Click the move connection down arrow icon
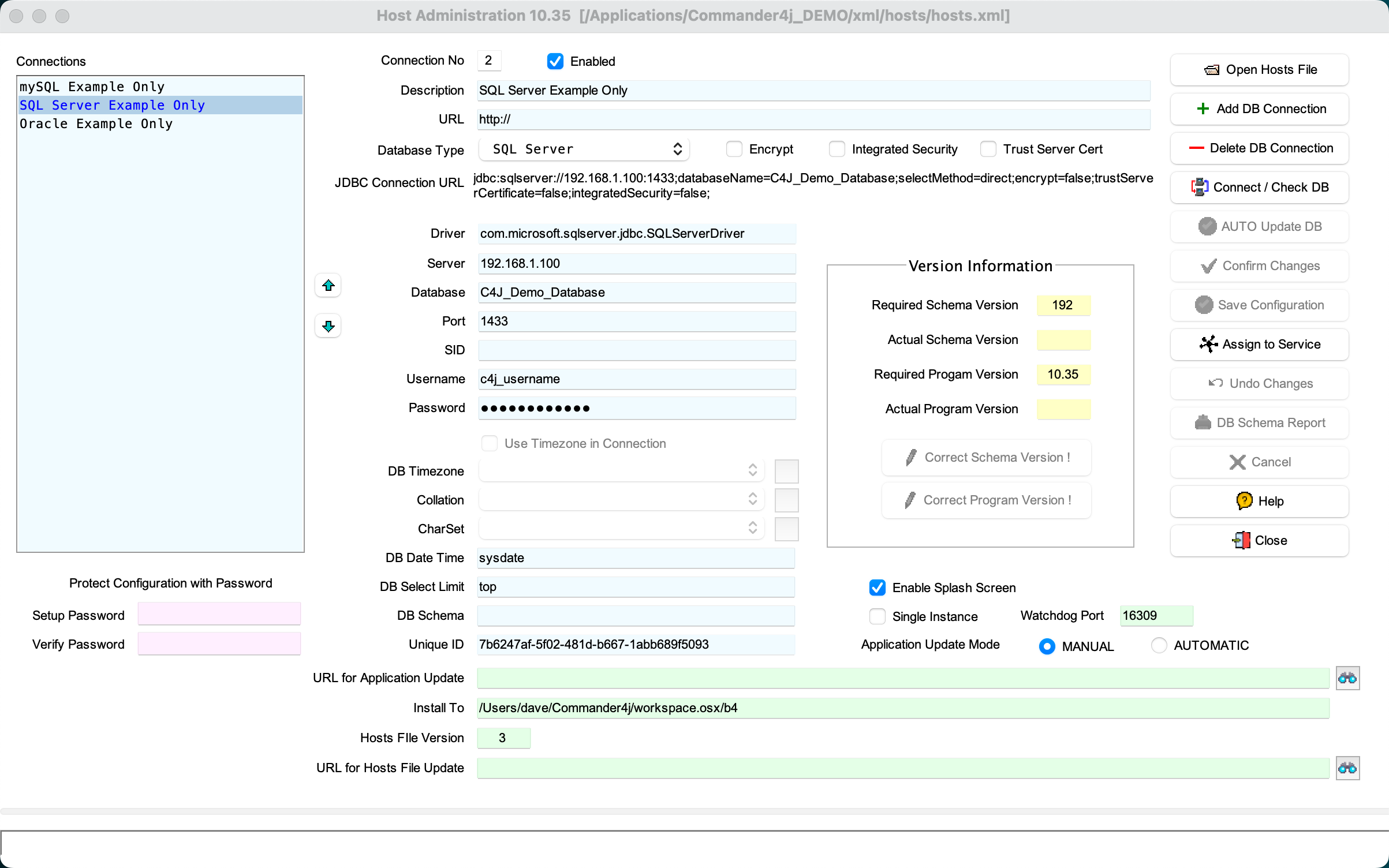The image size is (1389, 868). click(x=328, y=326)
